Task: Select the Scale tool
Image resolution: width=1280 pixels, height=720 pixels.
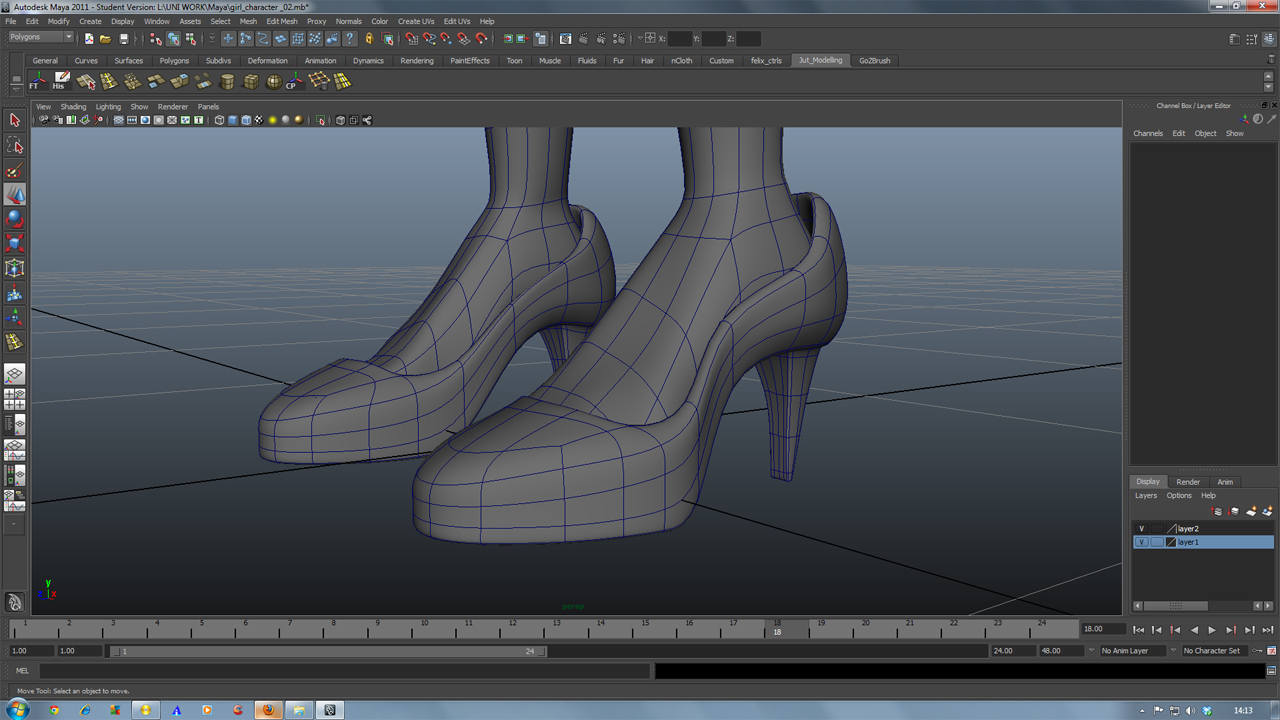Action: (x=15, y=243)
